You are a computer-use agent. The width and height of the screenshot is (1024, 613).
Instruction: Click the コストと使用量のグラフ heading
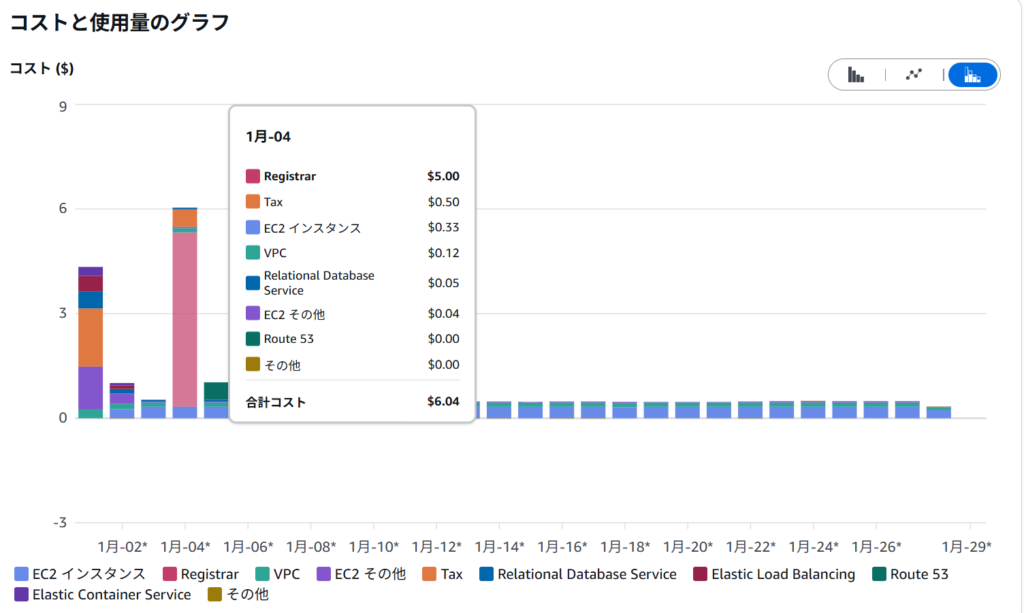[x=119, y=22]
